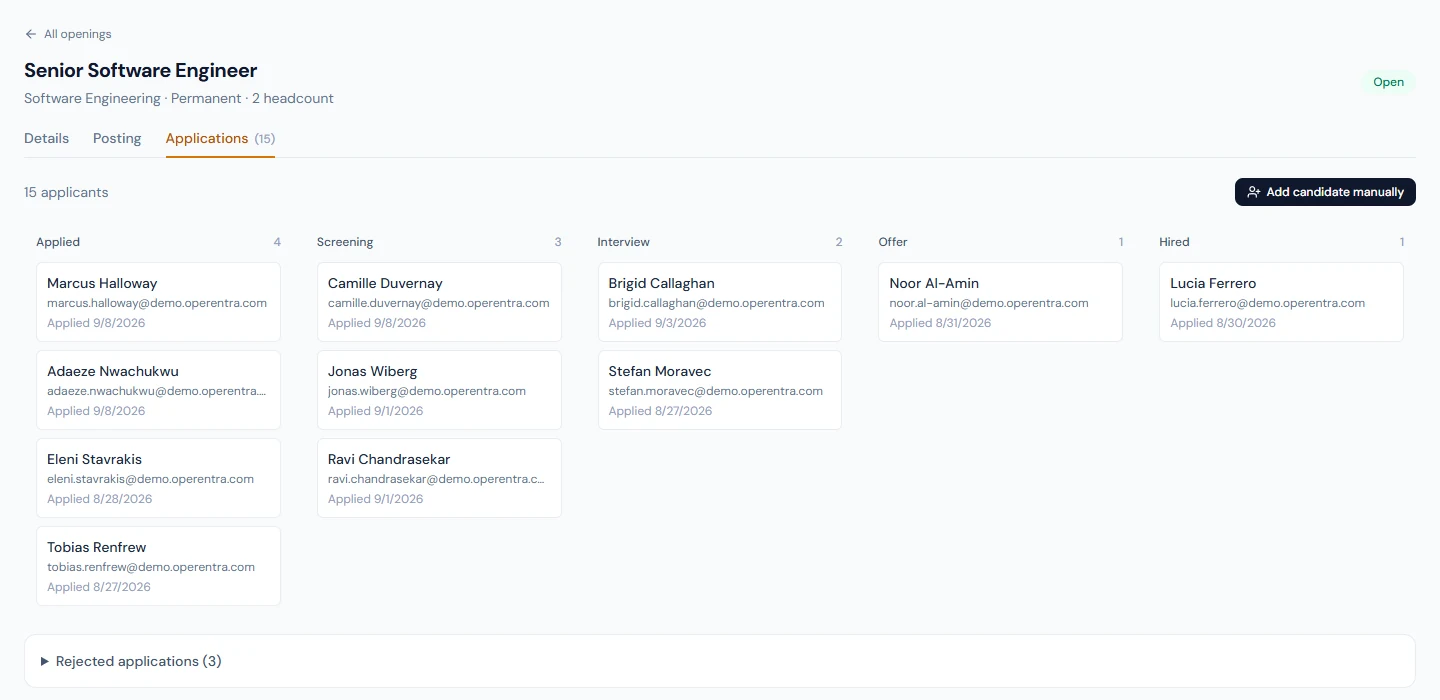Open Marcus Halloway's applicant card
The image size is (1440, 700).
tap(158, 302)
